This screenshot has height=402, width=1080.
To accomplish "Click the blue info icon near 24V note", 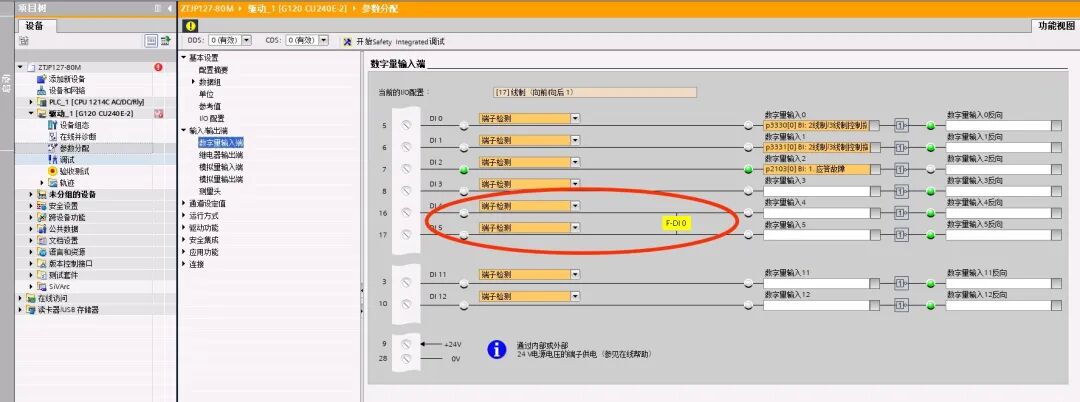I will [x=497, y=349].
